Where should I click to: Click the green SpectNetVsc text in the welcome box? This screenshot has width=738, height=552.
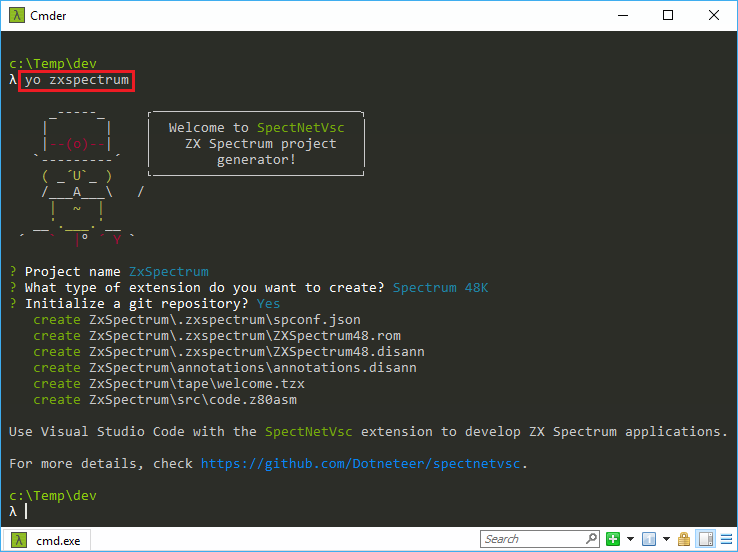coord(301,128)
